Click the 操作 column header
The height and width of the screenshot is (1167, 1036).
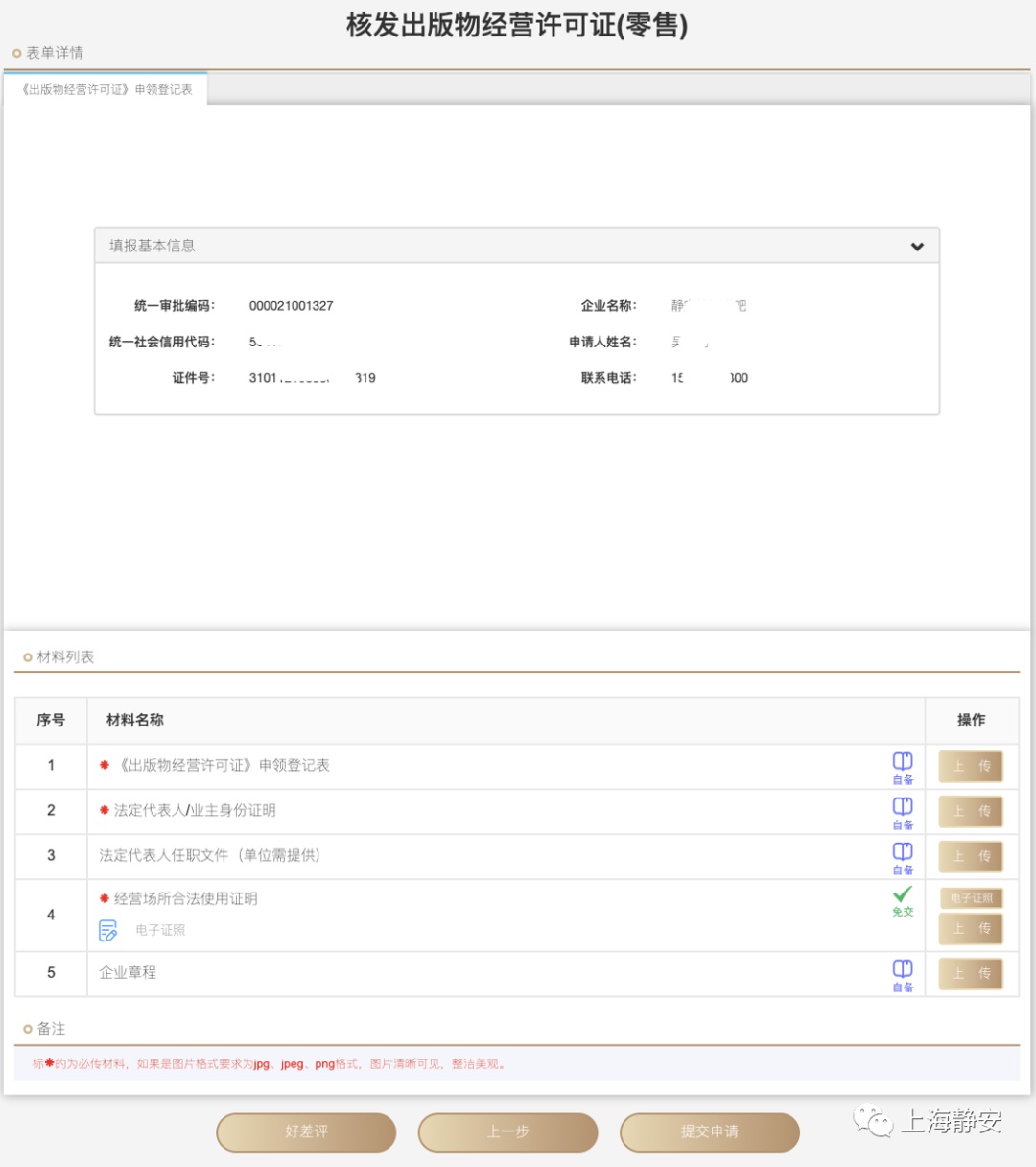click(971, 720)
